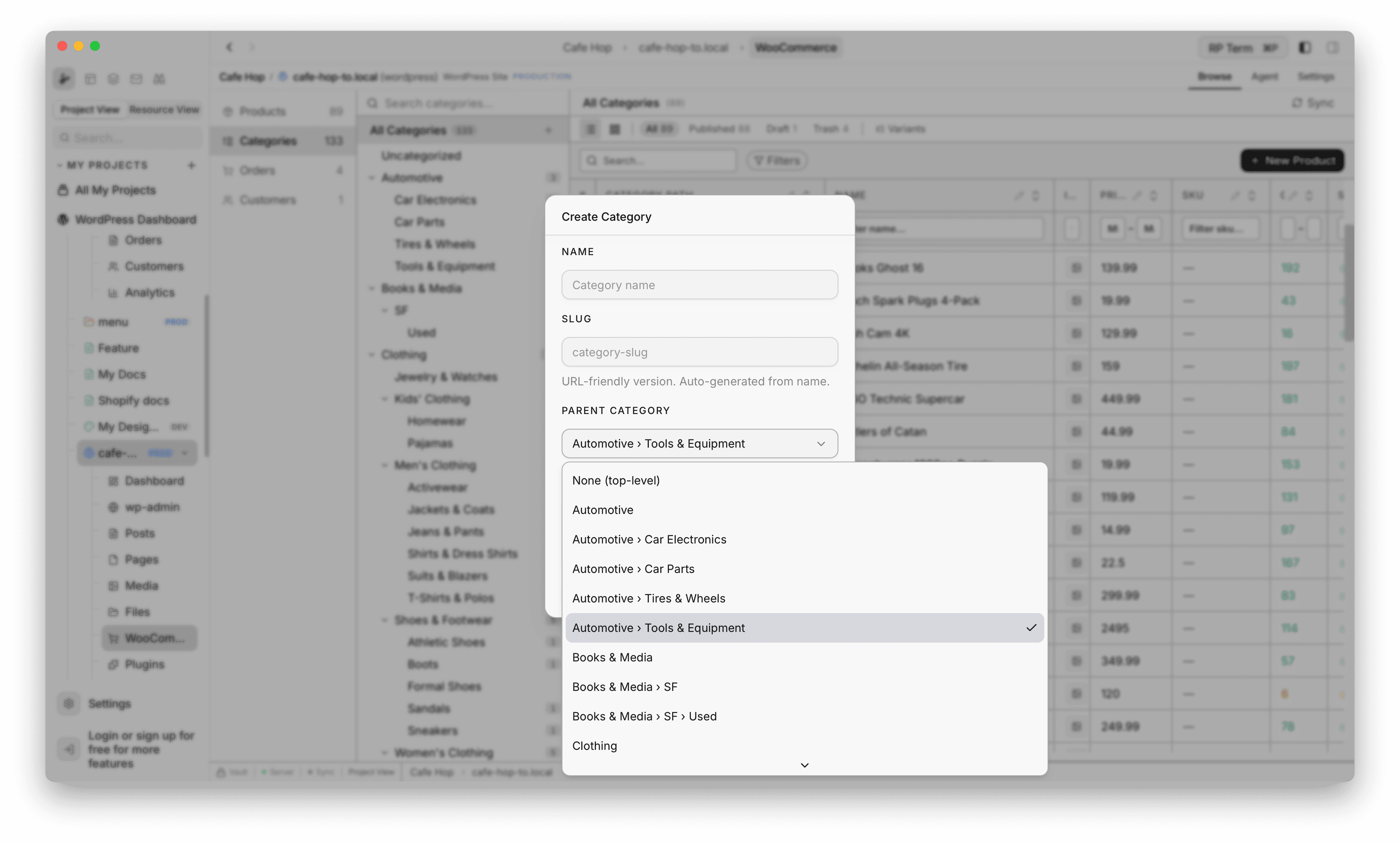Switch to the Agent tab
1400x842 pixels.
pyautogui.click(x=1265, y=77)
